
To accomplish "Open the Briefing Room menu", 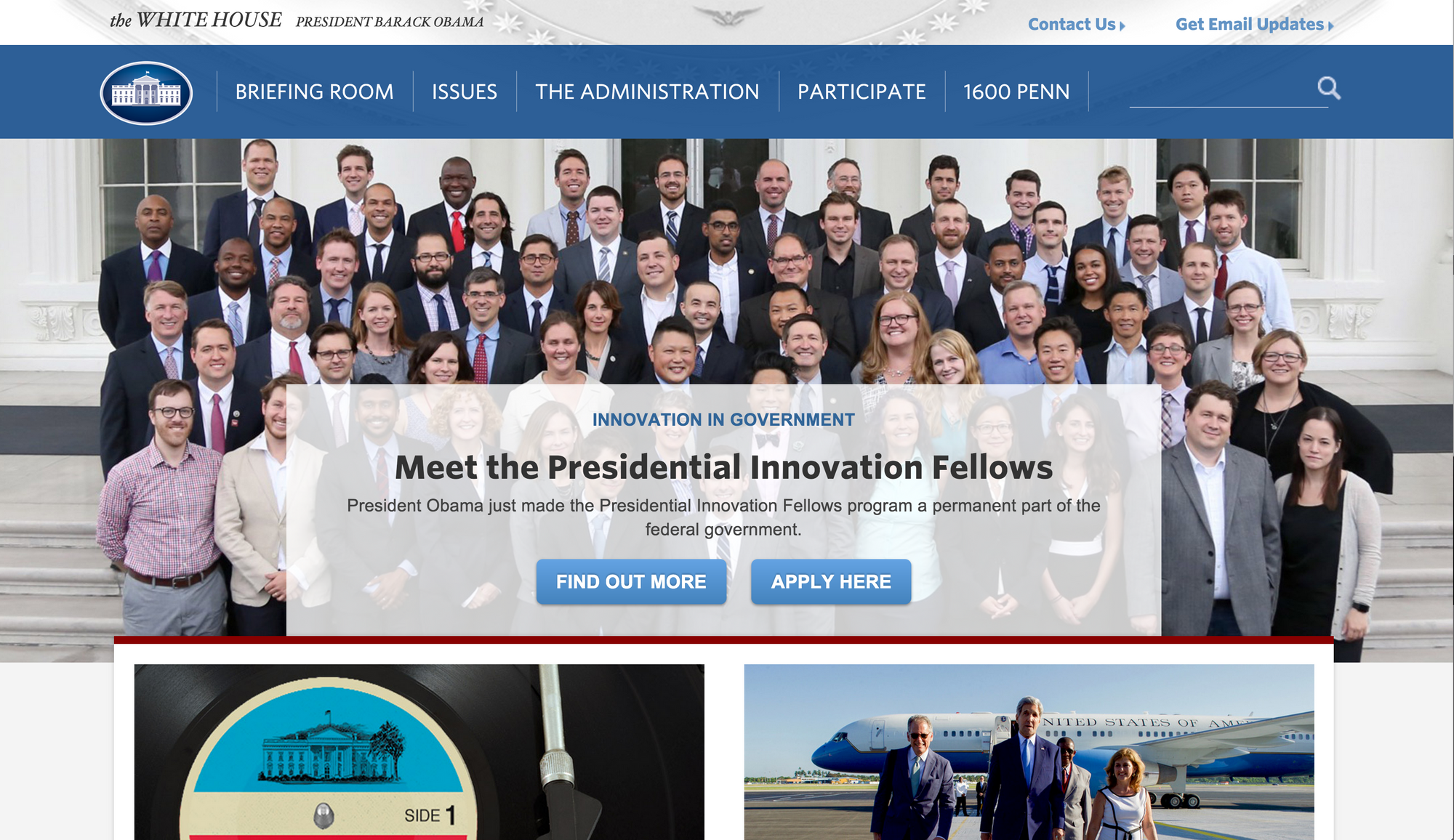I will coord(314,92).
